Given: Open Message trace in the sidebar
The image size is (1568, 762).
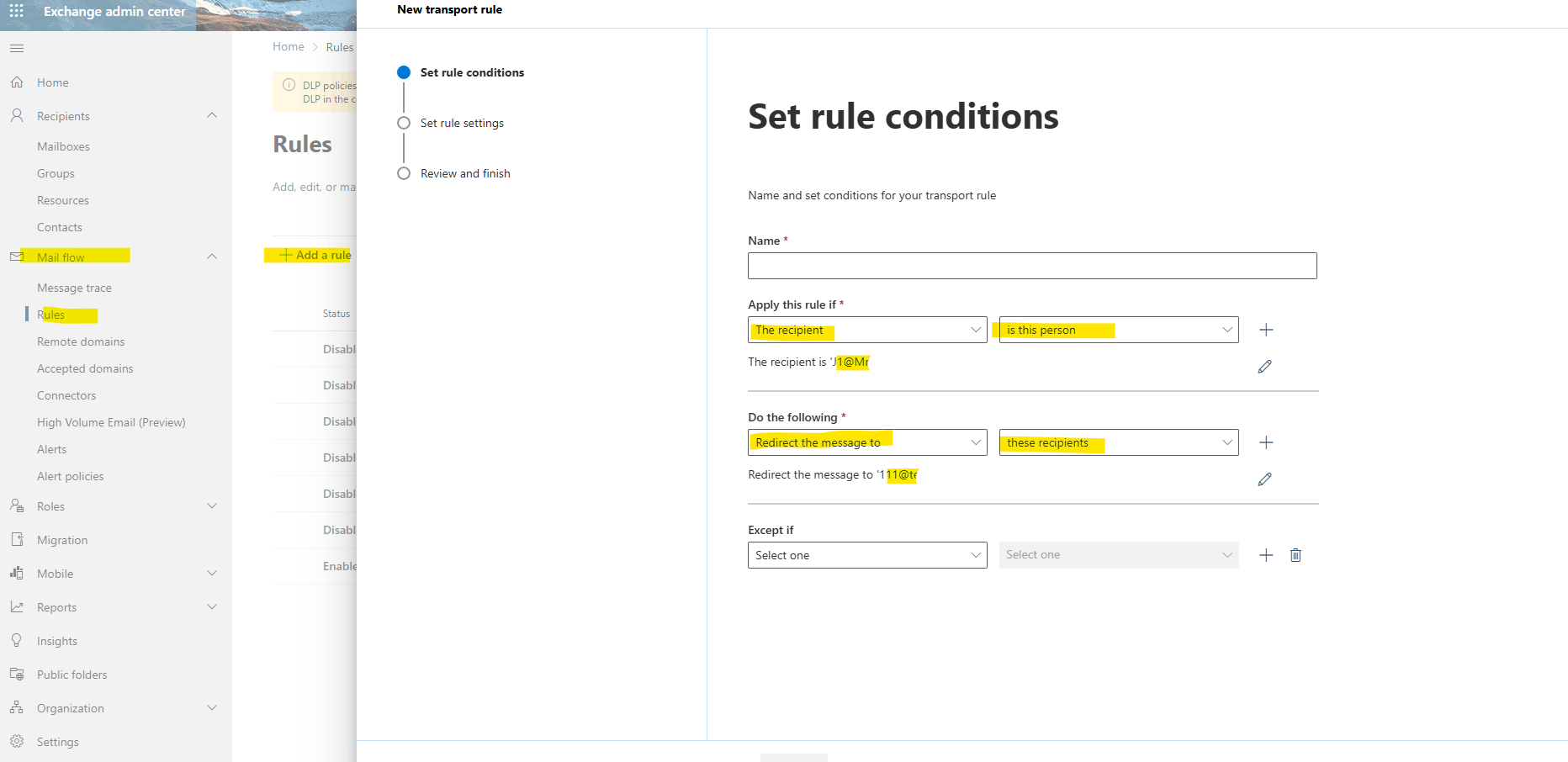Looking at the screenshot, I should click(74, 288).
